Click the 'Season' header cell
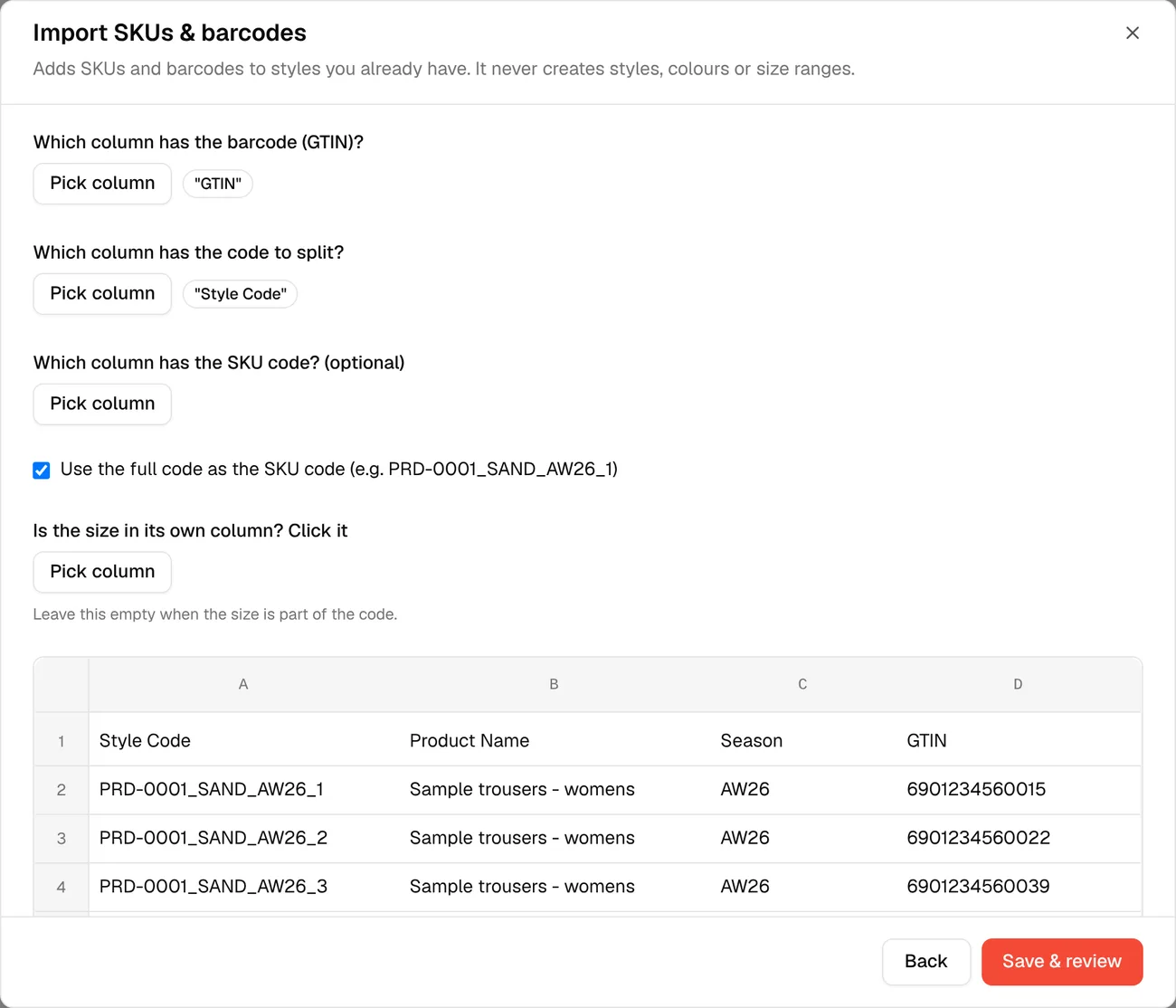The width and height of the screenshot is (1176, 1008). point(802,740)
